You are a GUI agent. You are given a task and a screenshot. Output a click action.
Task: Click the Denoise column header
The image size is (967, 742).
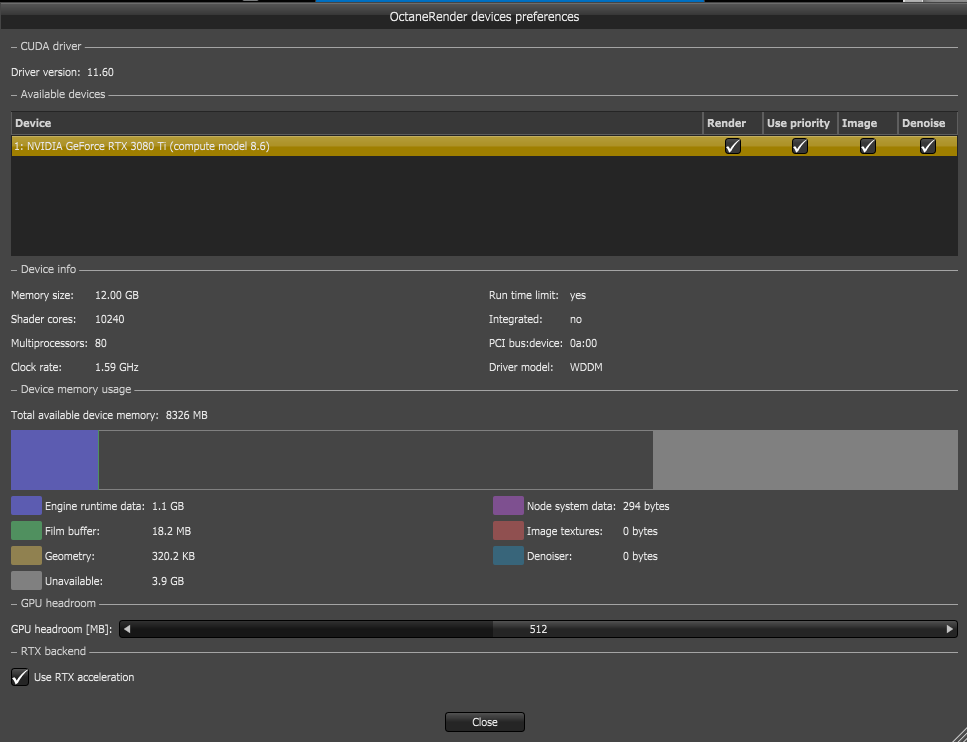(x=928, y=123)
